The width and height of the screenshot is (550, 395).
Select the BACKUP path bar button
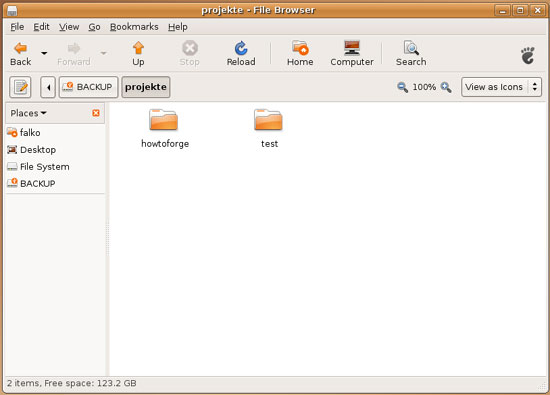tap(88, 87)
